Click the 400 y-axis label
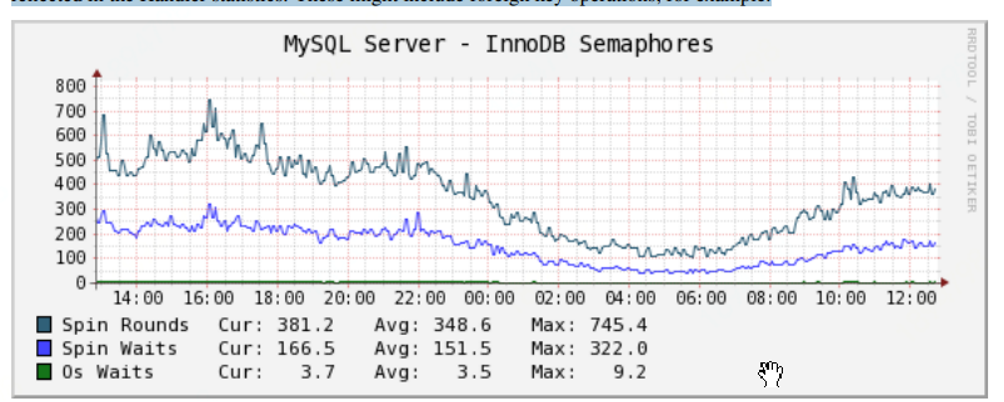1004x402 pixels. [x=71, y=184]
